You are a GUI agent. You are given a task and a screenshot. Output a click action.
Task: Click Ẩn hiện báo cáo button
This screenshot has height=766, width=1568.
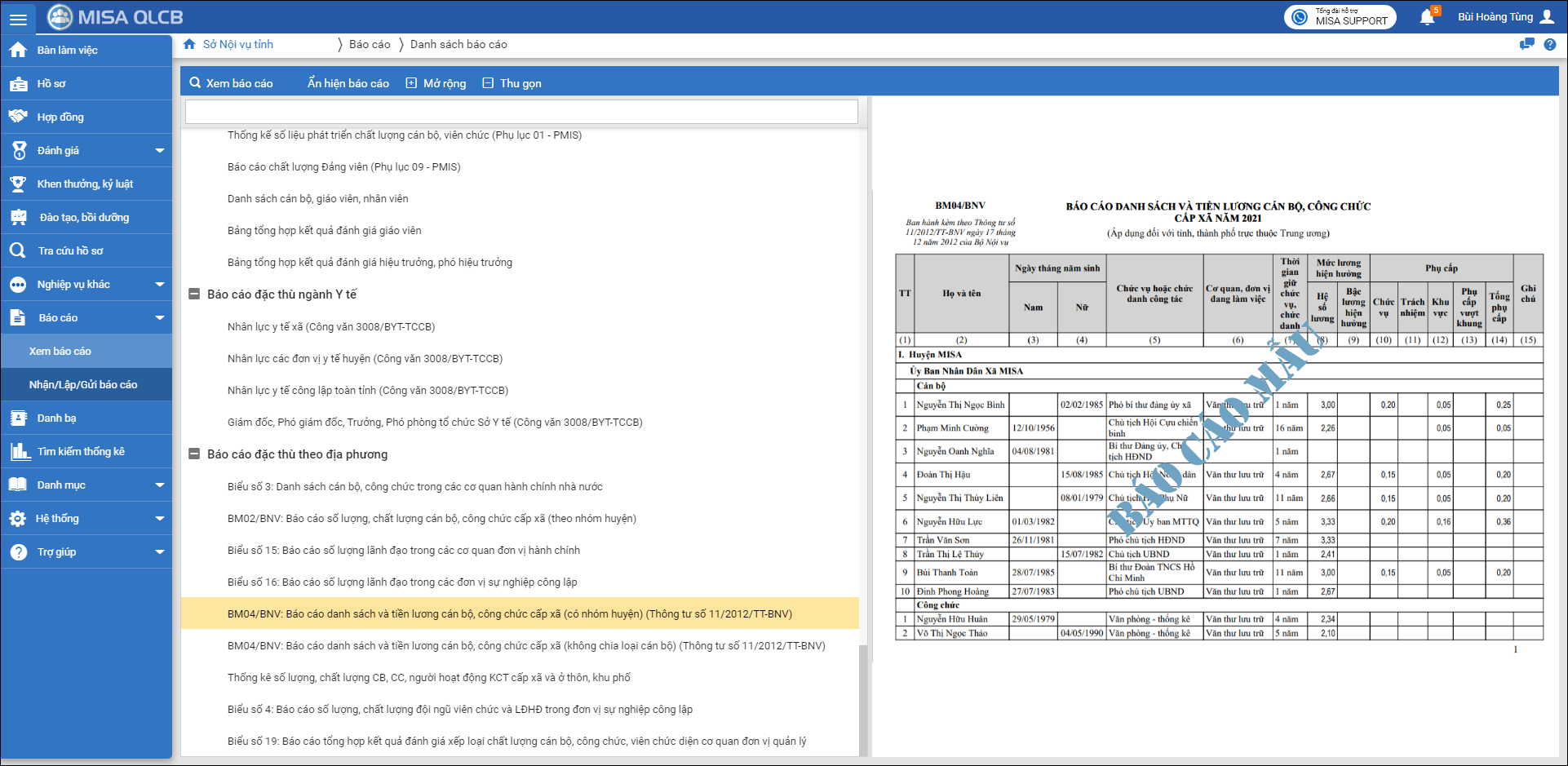click(x=348, y=83)
